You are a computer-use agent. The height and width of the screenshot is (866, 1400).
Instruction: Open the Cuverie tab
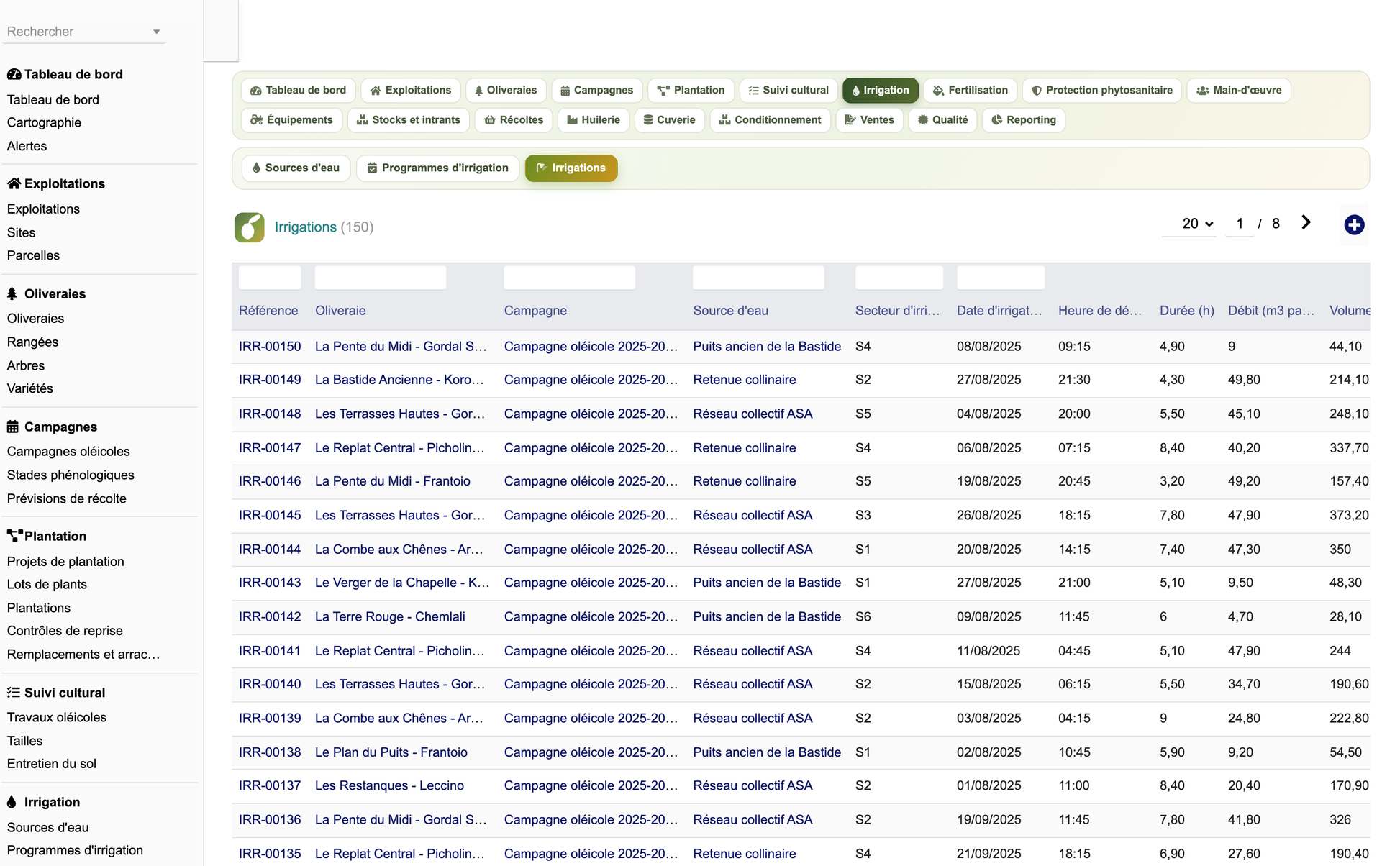669,119
